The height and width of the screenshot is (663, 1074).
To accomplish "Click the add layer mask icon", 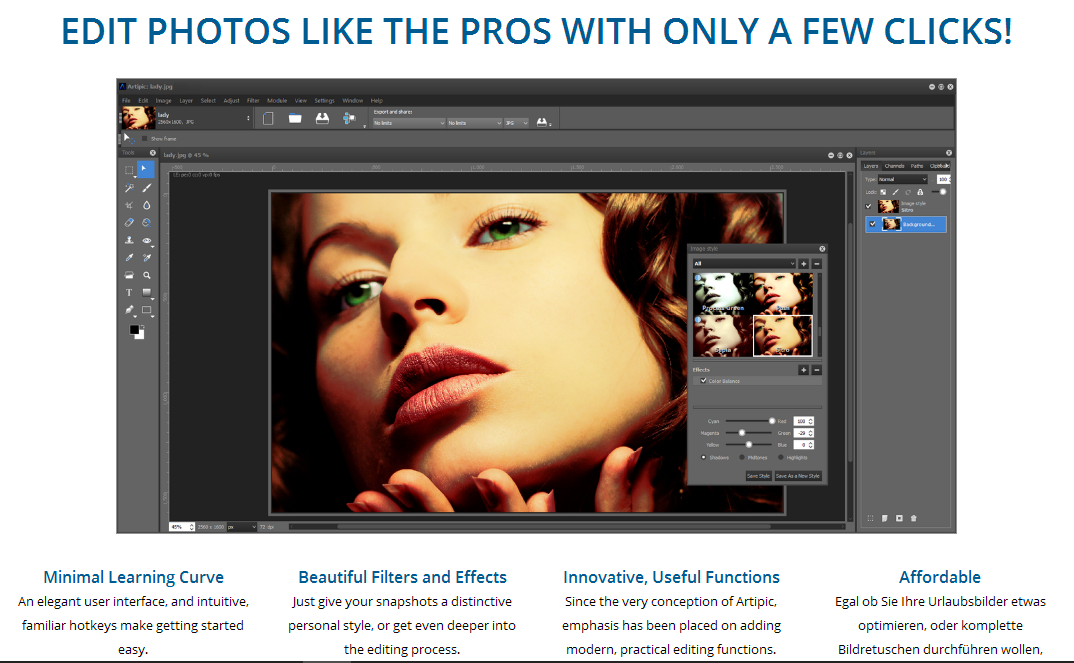I will point(899,518).
